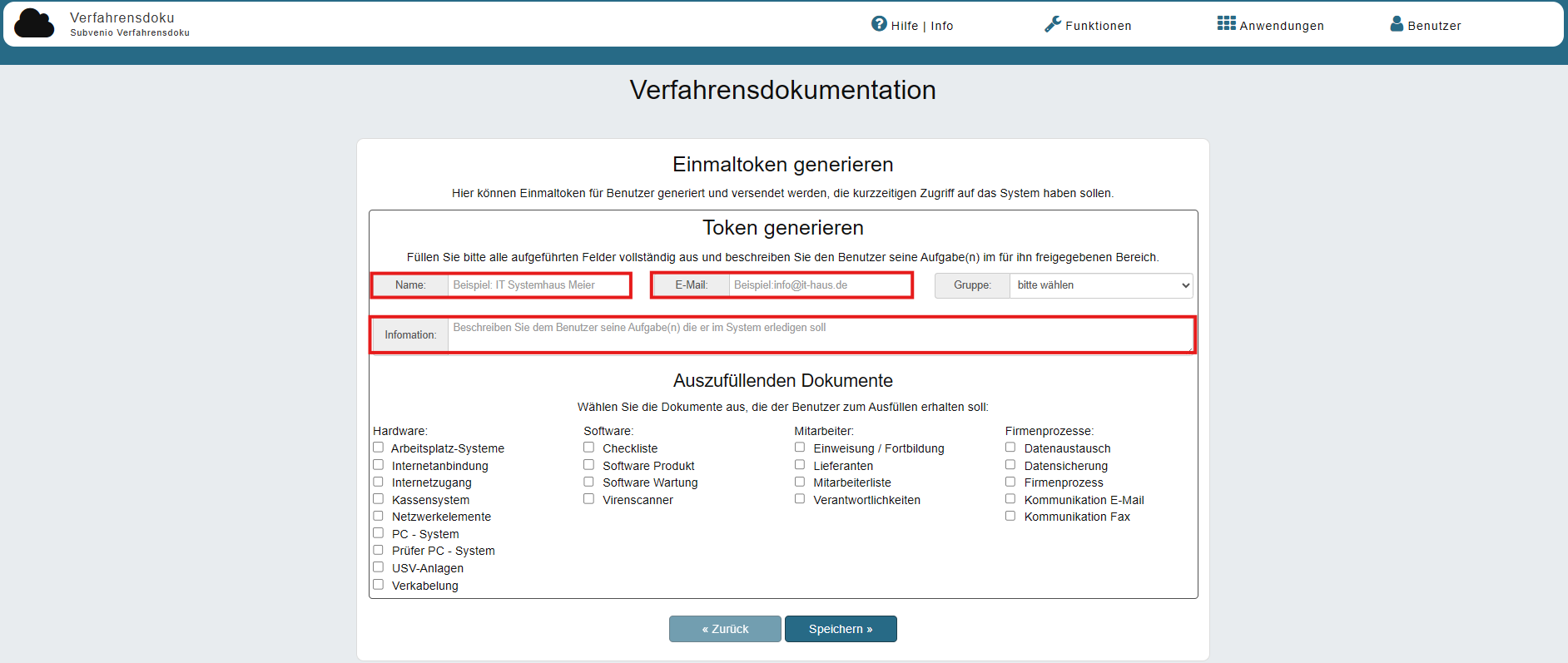Check the Arbeitsplatz-Systeme checkbox
Screen dimensions: 1568x663
coord(379,448)
